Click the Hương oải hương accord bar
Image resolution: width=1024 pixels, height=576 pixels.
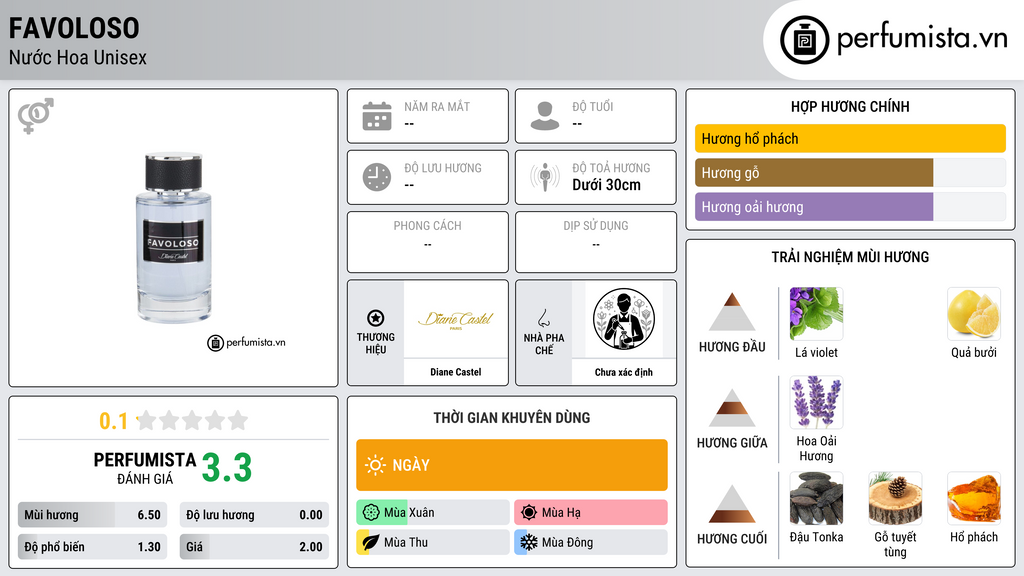point(850,207)
